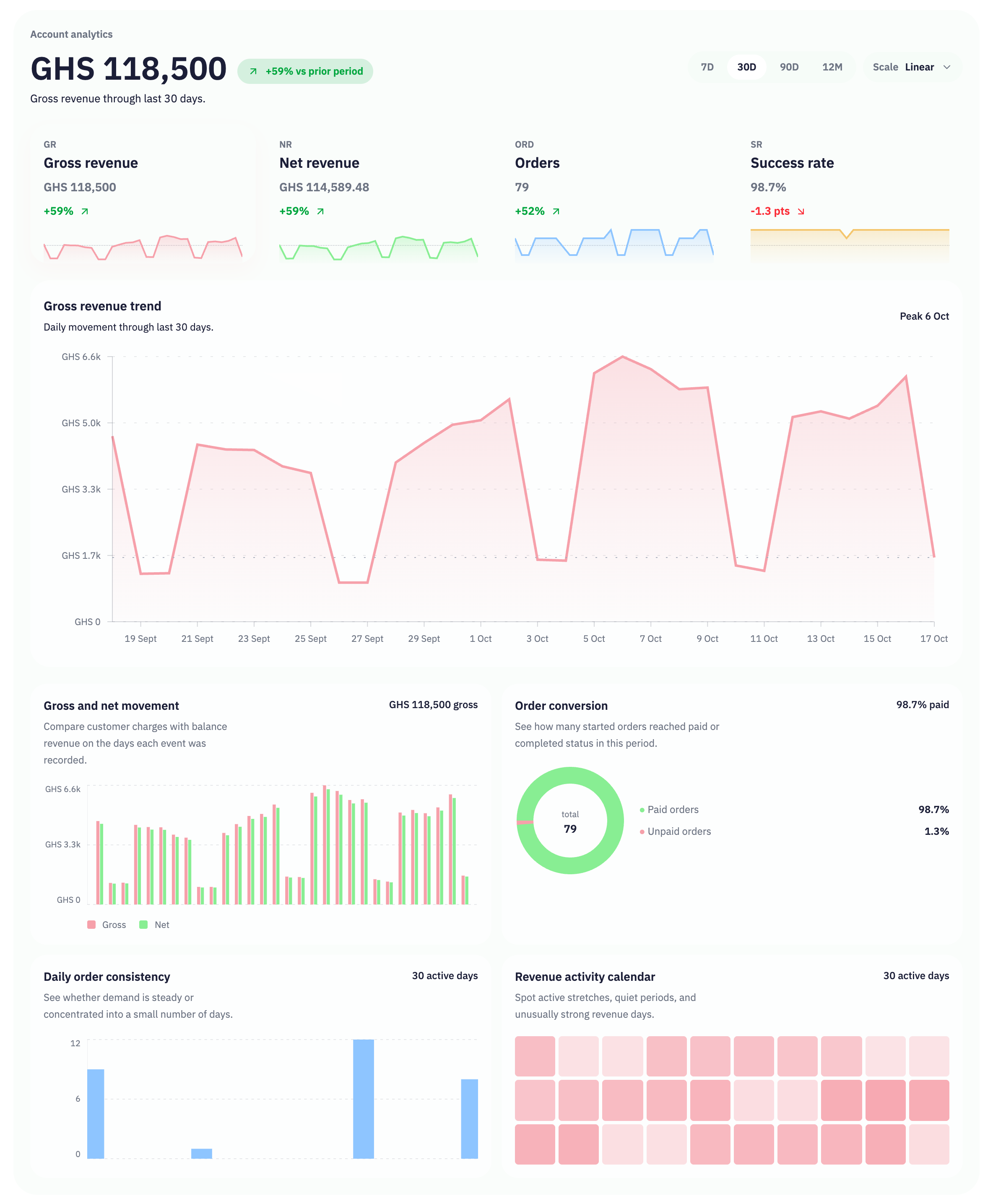Screen dimensions: 993x1204
Task: Click the tallest bar in Daily order consistency
Action: coord(363,1099)
